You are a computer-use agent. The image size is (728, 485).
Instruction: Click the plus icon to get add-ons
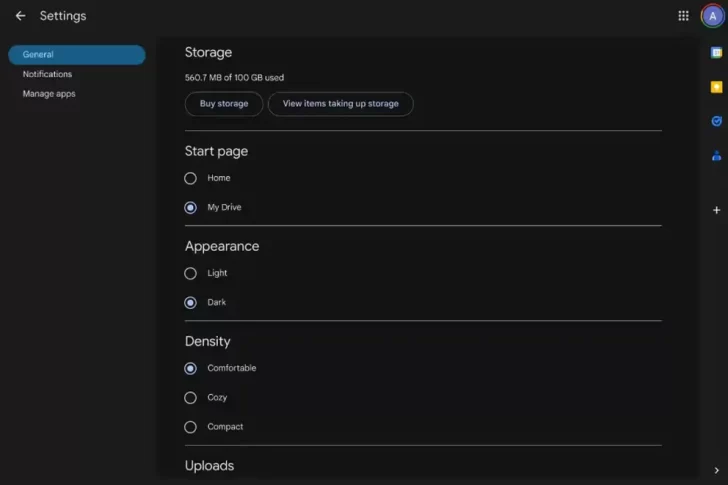tap(716, 210)
